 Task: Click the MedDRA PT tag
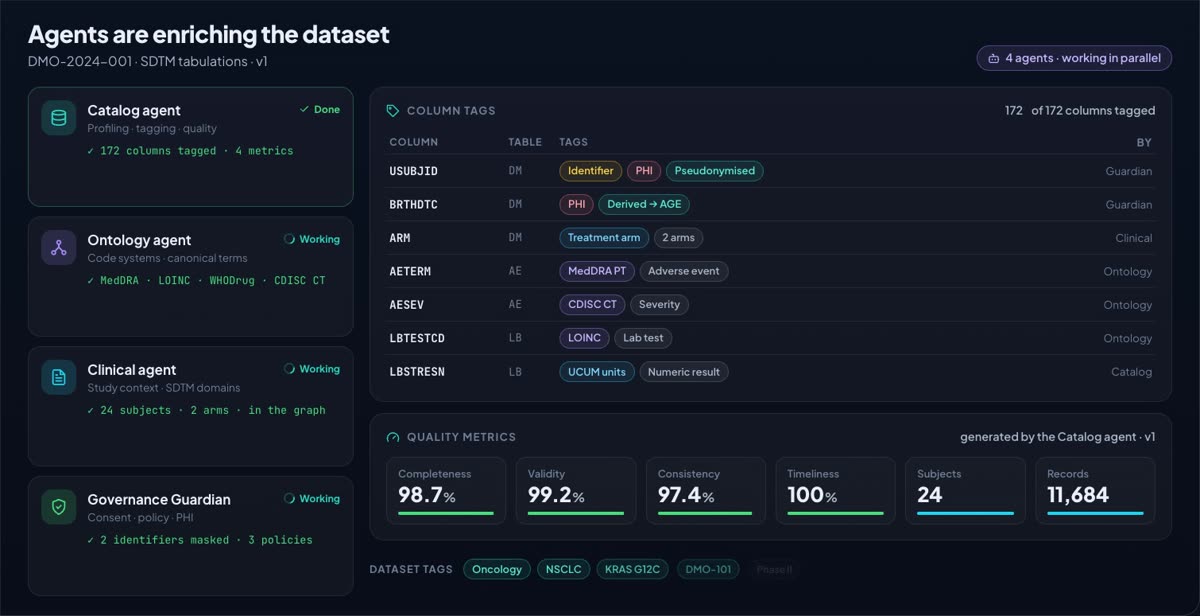tap(597, 271)
